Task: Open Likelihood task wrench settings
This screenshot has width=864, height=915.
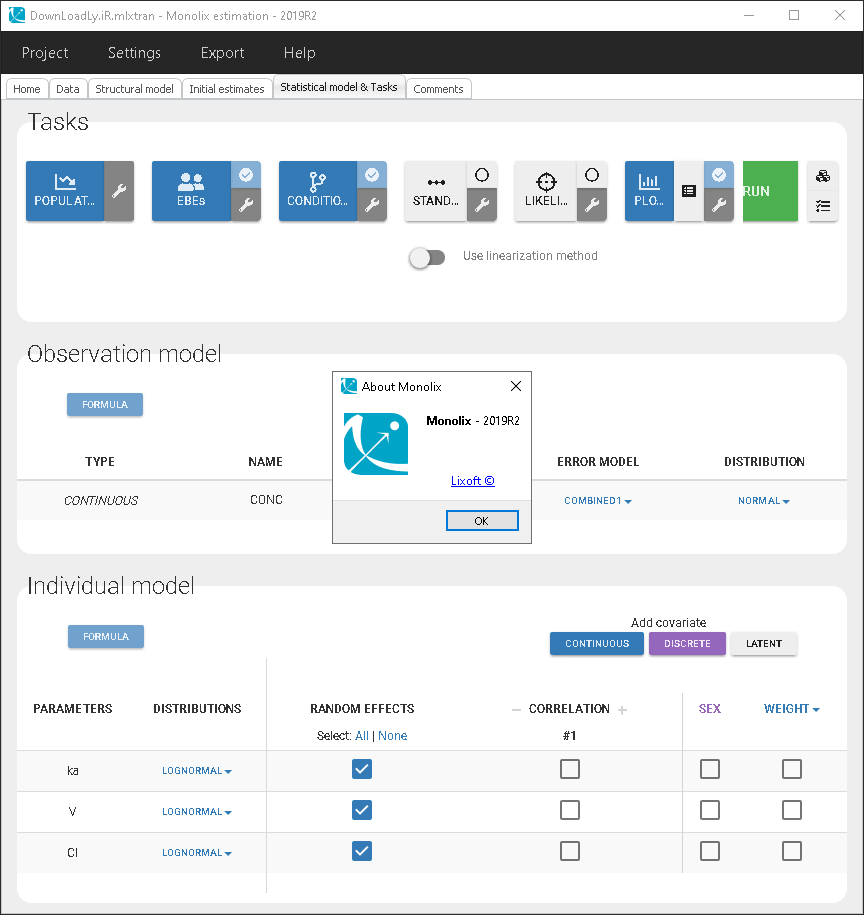Action: point(592,205)
